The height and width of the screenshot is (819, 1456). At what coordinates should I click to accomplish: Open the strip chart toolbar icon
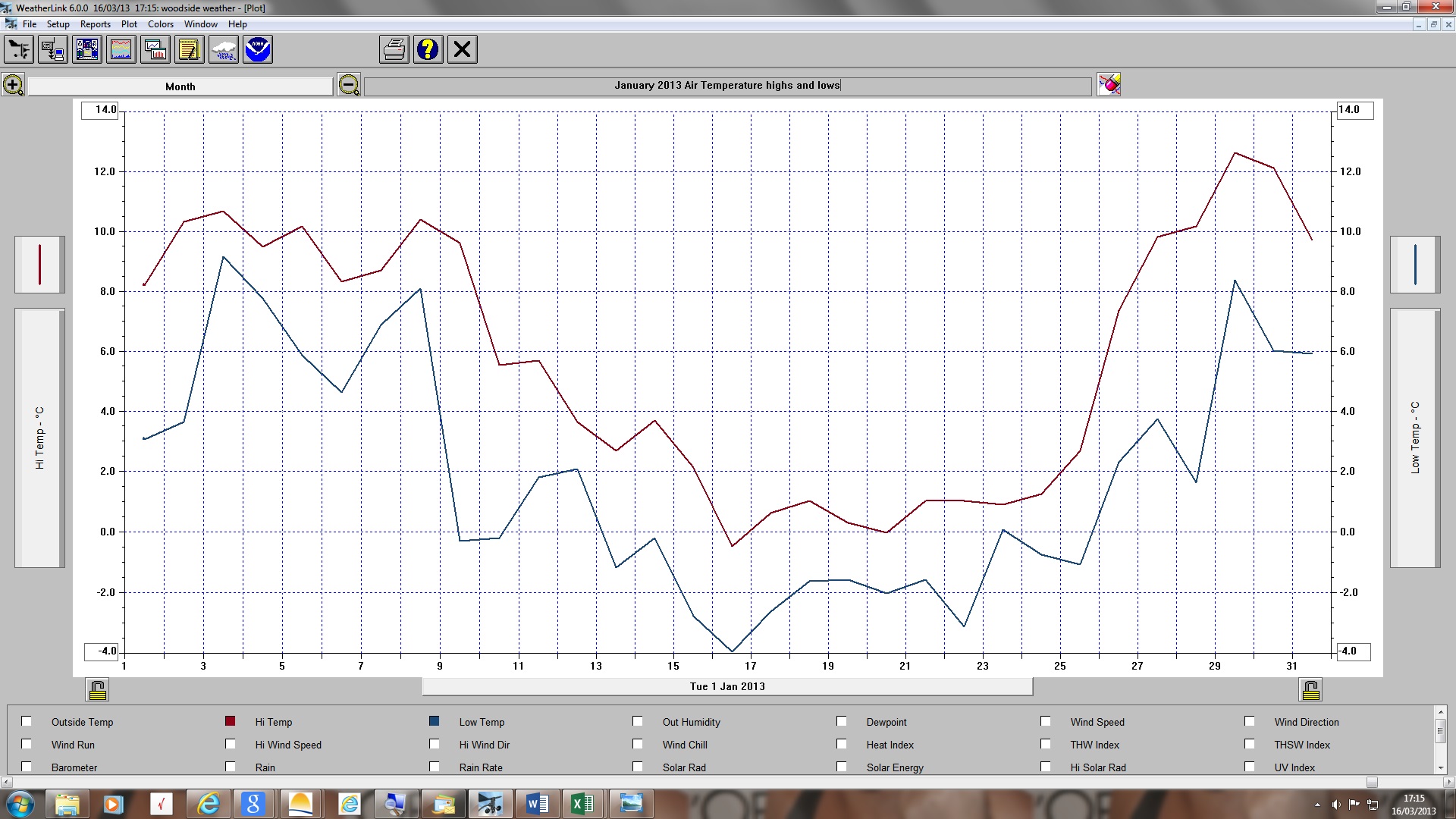tap(121, 50)
